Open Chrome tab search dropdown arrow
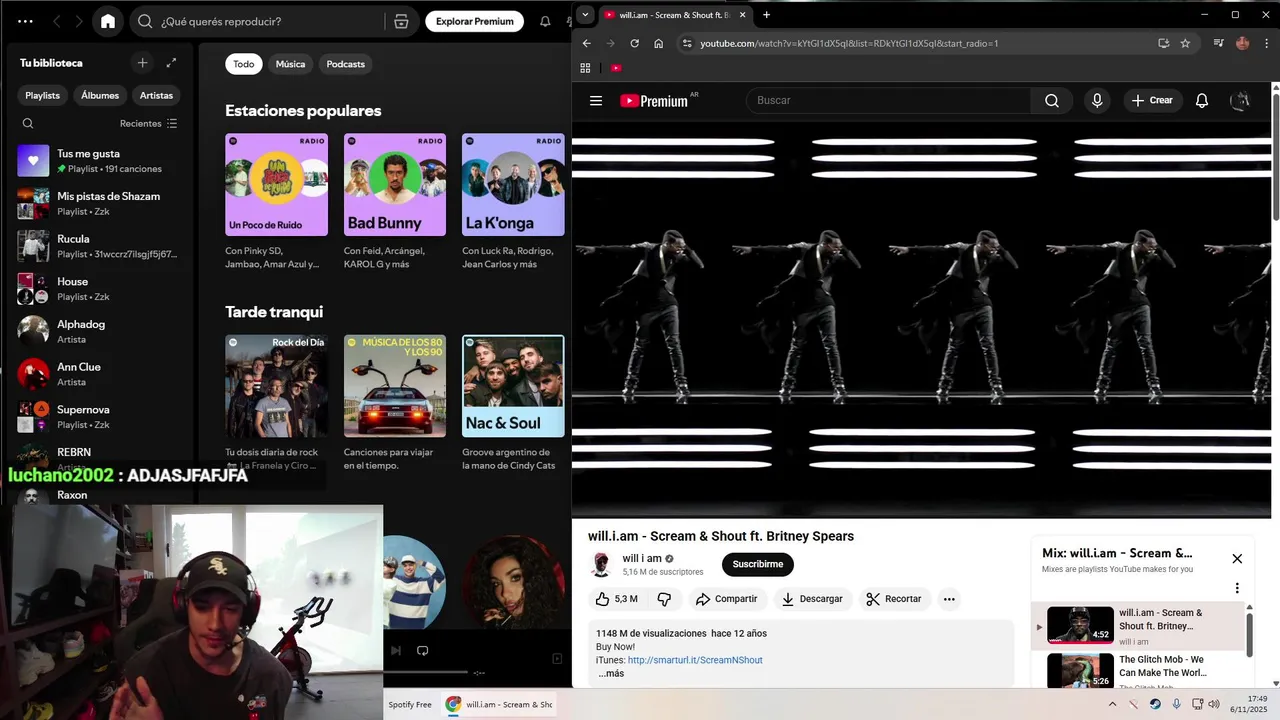Viewport: 1280px width, 720px height. [585, 15]
